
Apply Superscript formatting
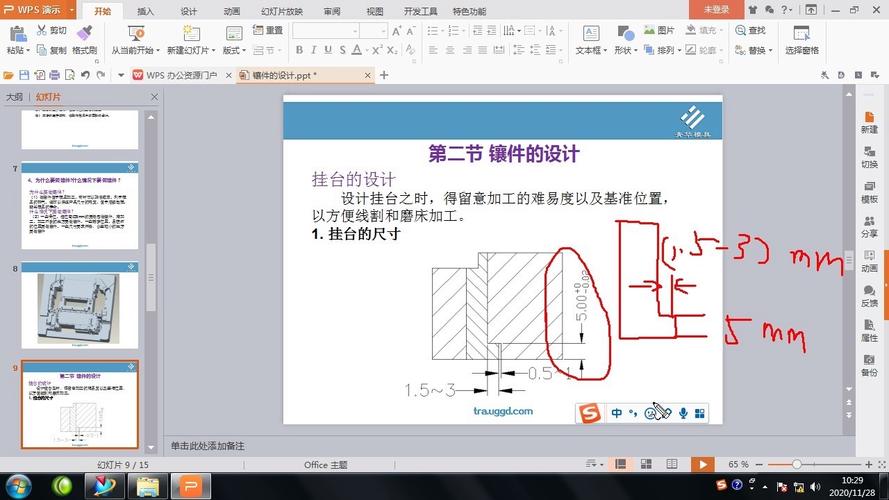tap(377, 50)
